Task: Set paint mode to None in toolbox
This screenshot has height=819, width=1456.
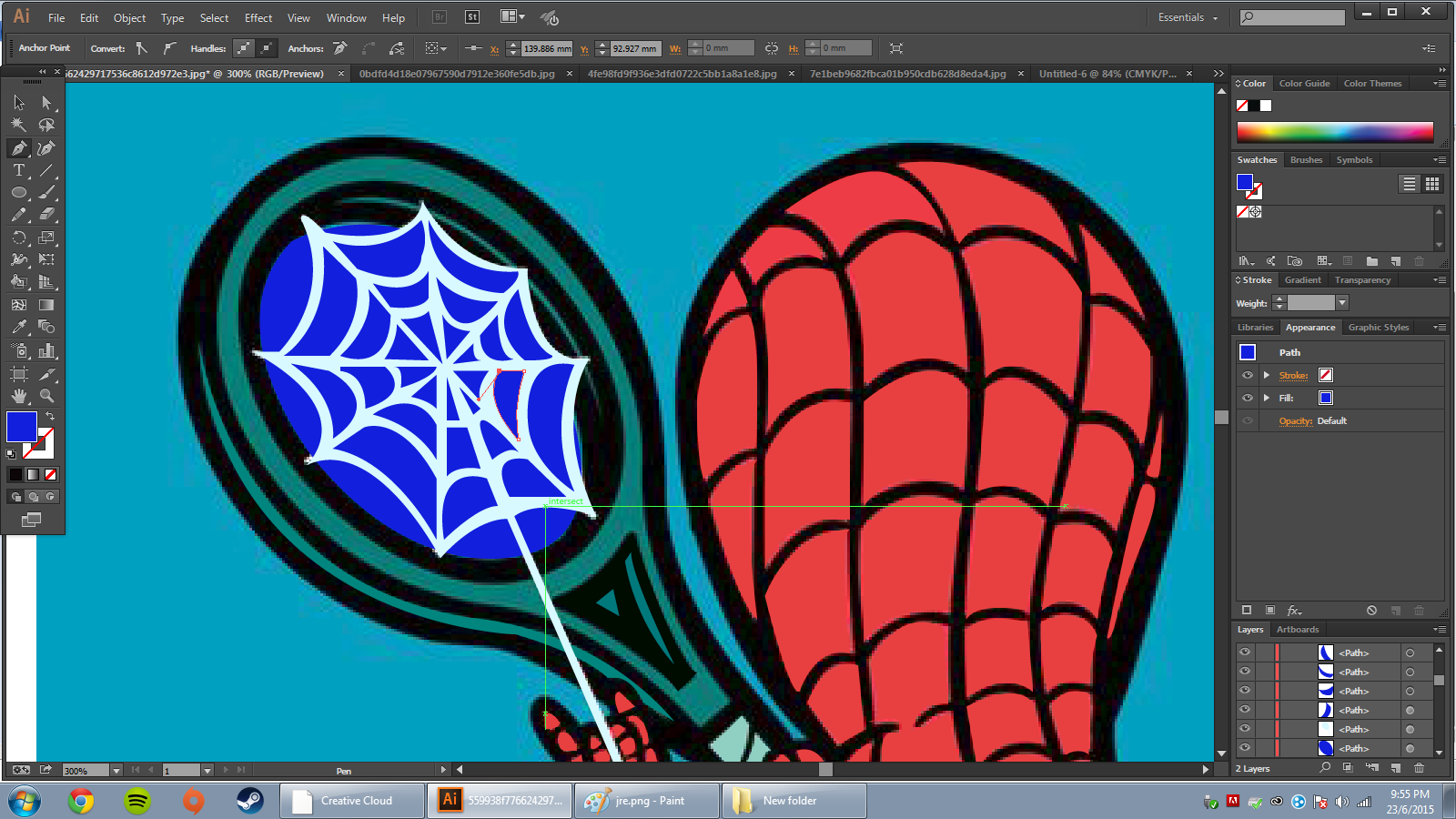Action: pos(51,474)
